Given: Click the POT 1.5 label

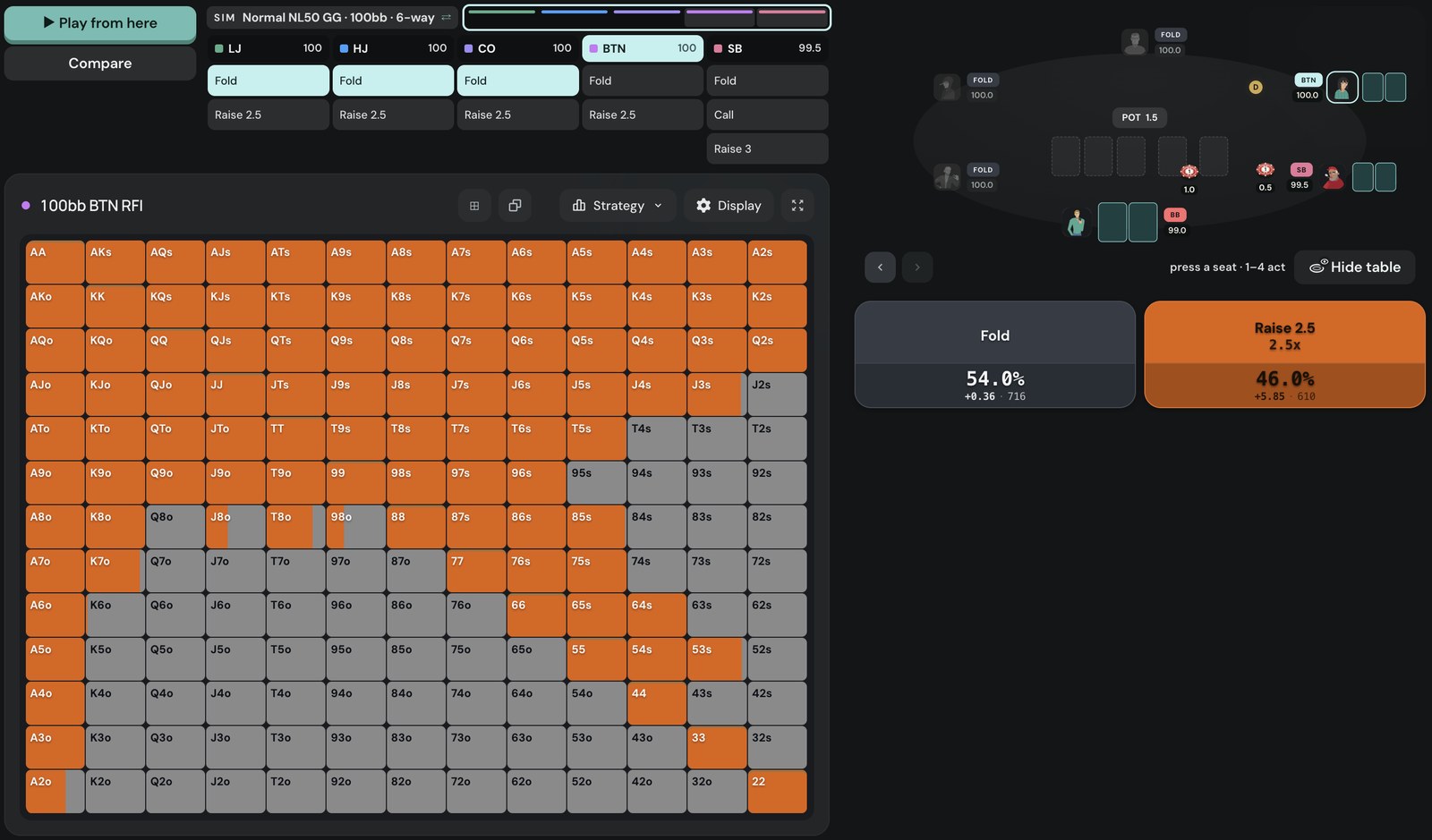Looking at the screenshot, I should click(1139, 117).
